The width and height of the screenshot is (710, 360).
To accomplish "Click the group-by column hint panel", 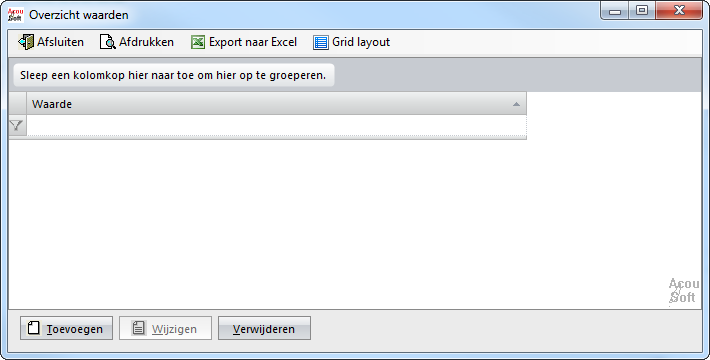I will 174,75.
